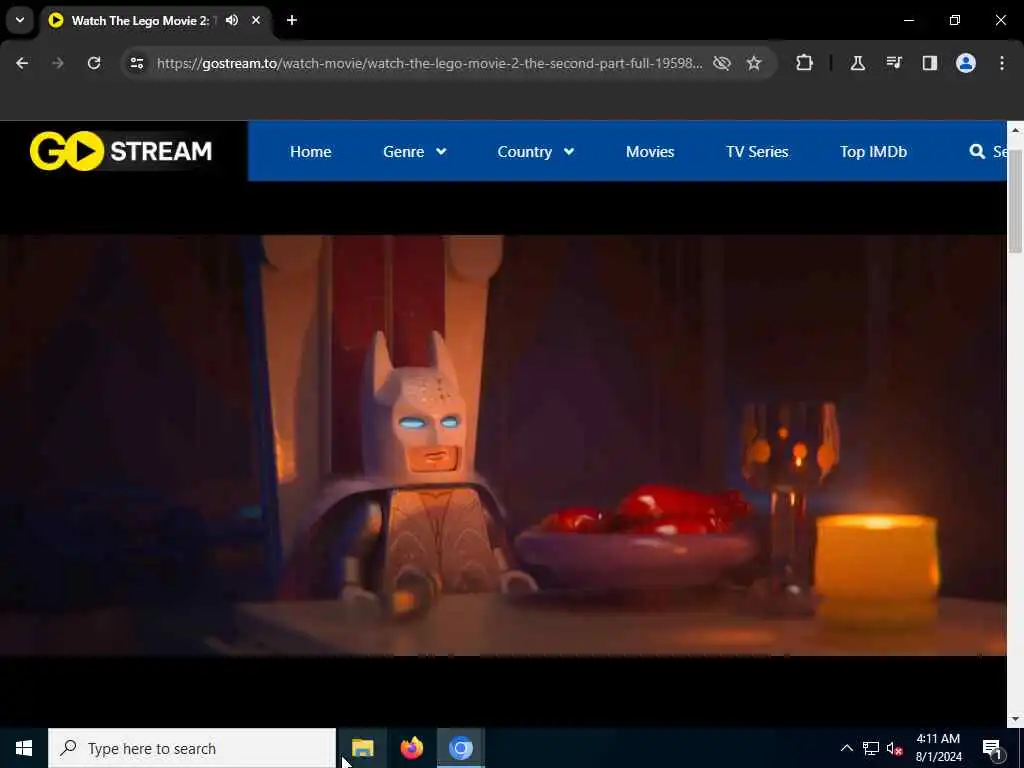Open the notification center icon
1024x768 pixels.
pyautogui.click(x=993, y=748)
